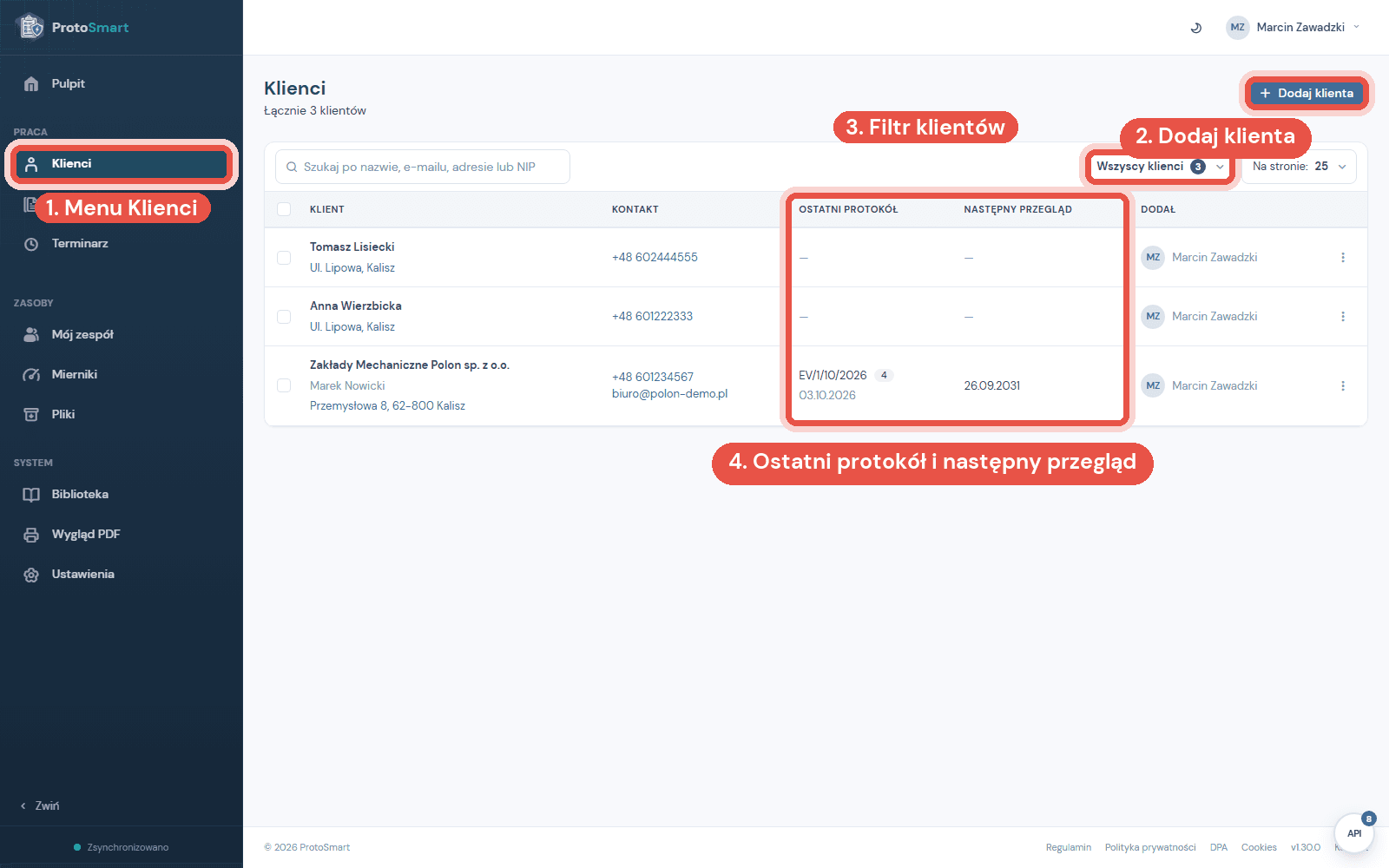1389x868 pixels.
Task: Open Pulpit home icon in sidebar
Action: pyautogui.click(x=31, y=84)
